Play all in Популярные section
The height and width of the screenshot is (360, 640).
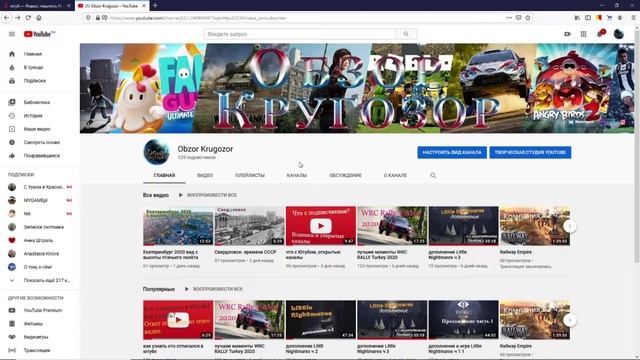(213, 289)
